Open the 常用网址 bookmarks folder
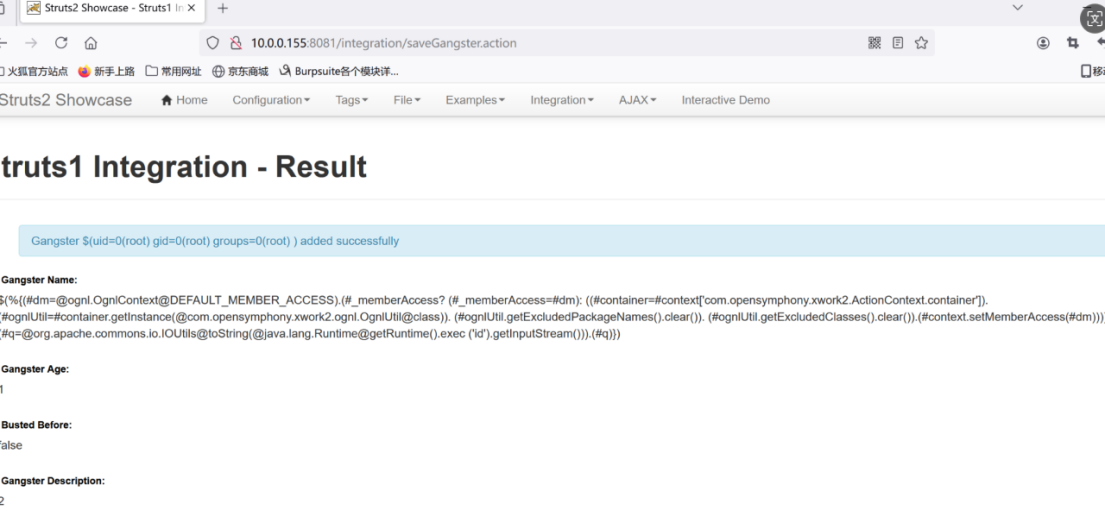 173,71
